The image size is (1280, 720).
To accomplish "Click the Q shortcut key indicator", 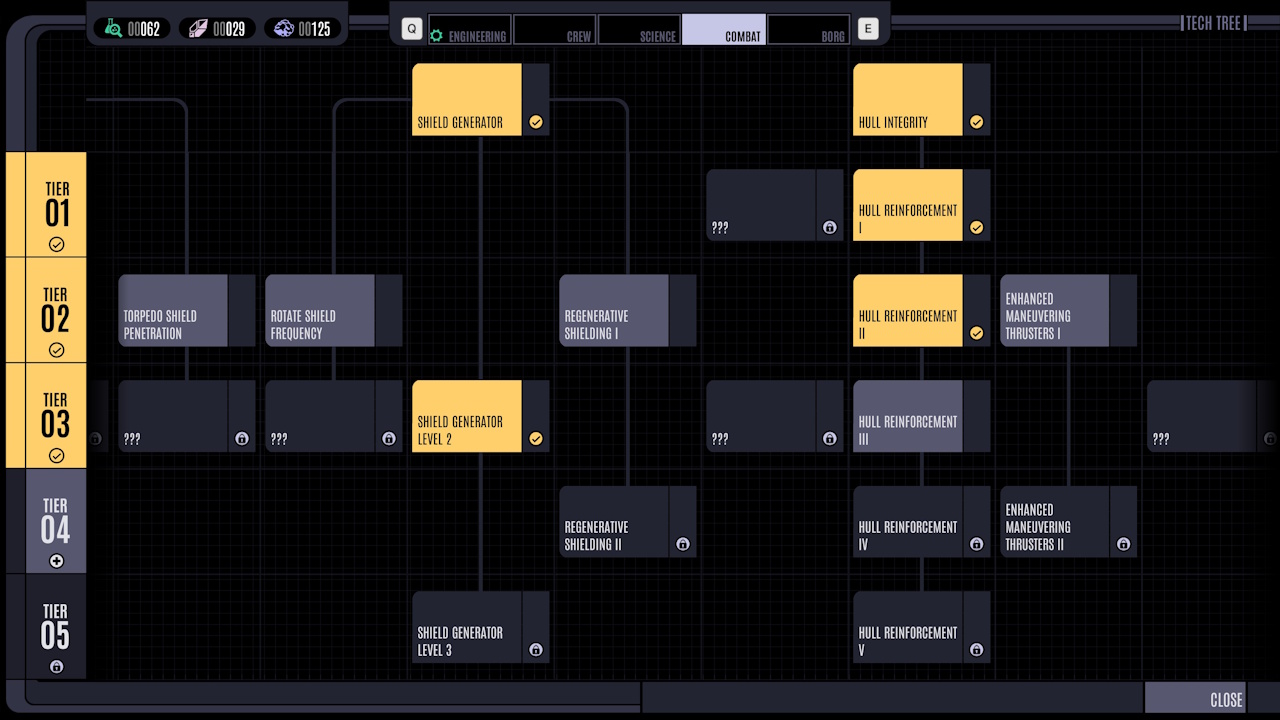I will click(x=410, y=28).
